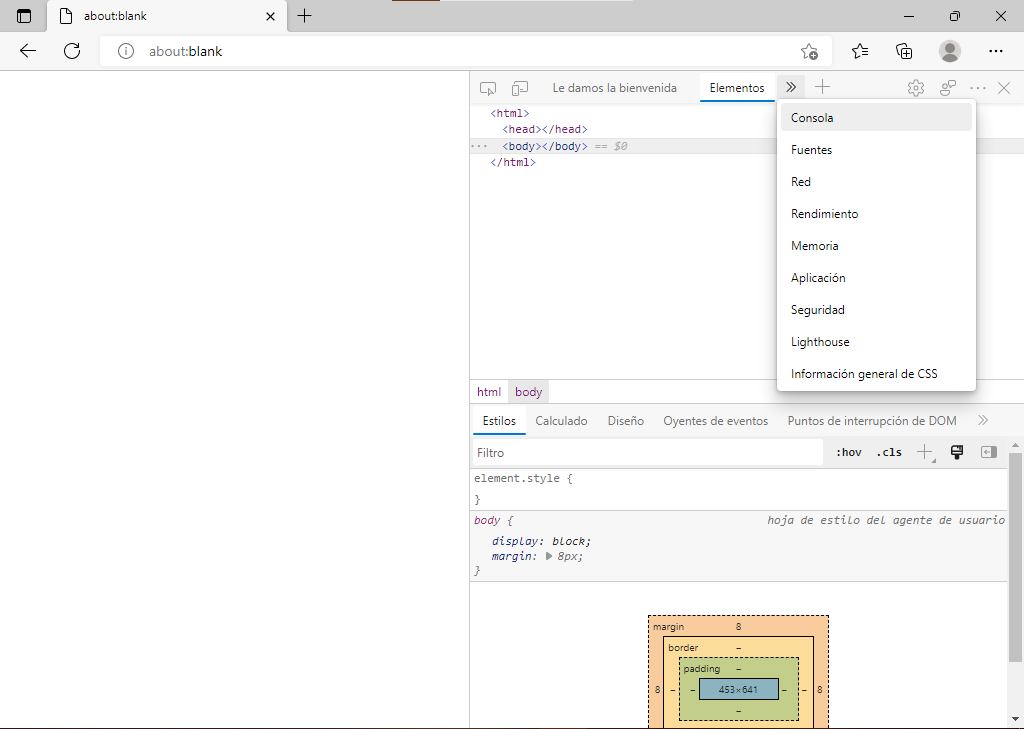Focus the Filtro styles filter field
Screen dimensions: 1024x729
point(647,452)
